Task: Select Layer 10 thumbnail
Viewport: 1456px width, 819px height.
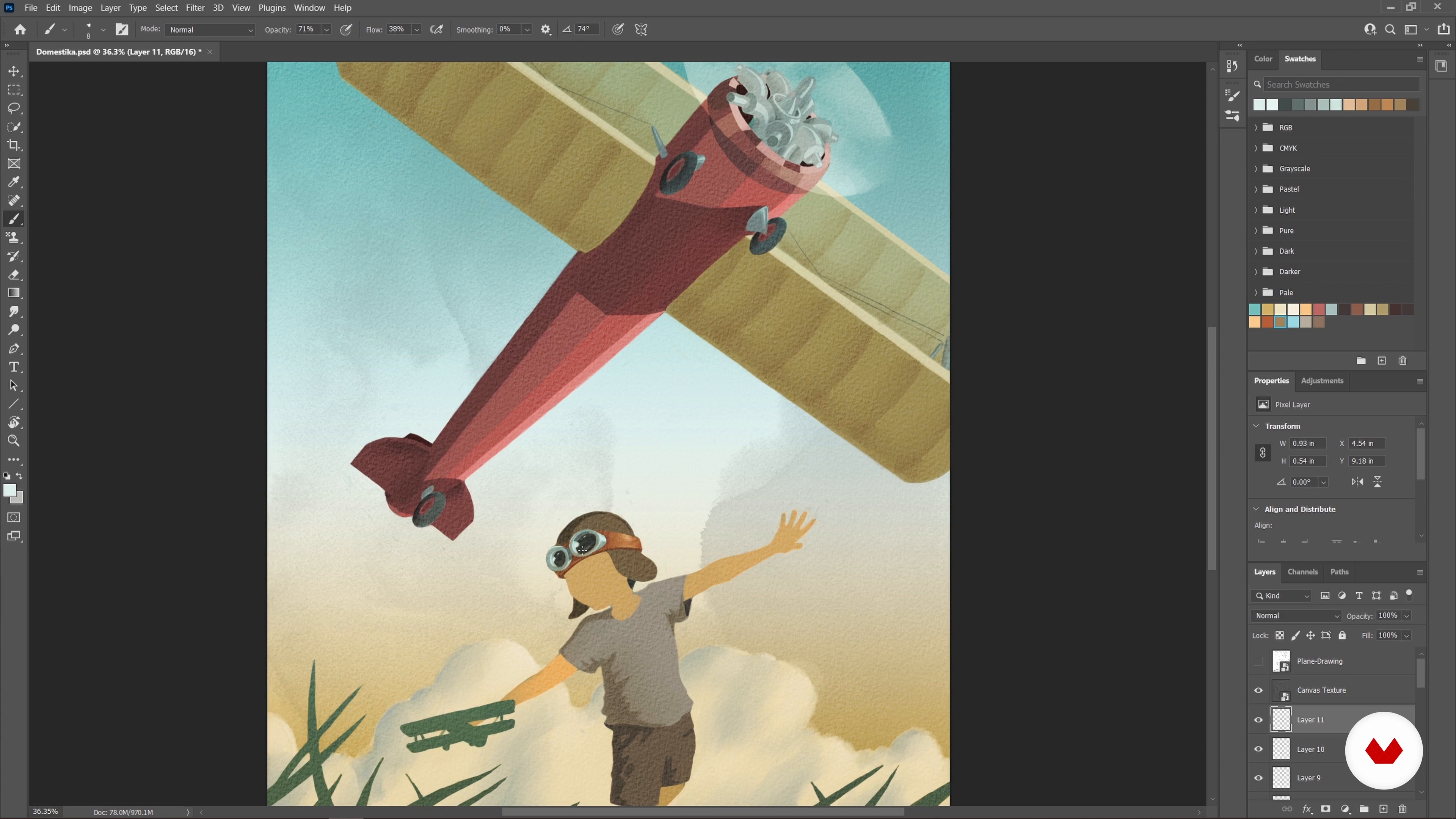Action: (1281, 750)
